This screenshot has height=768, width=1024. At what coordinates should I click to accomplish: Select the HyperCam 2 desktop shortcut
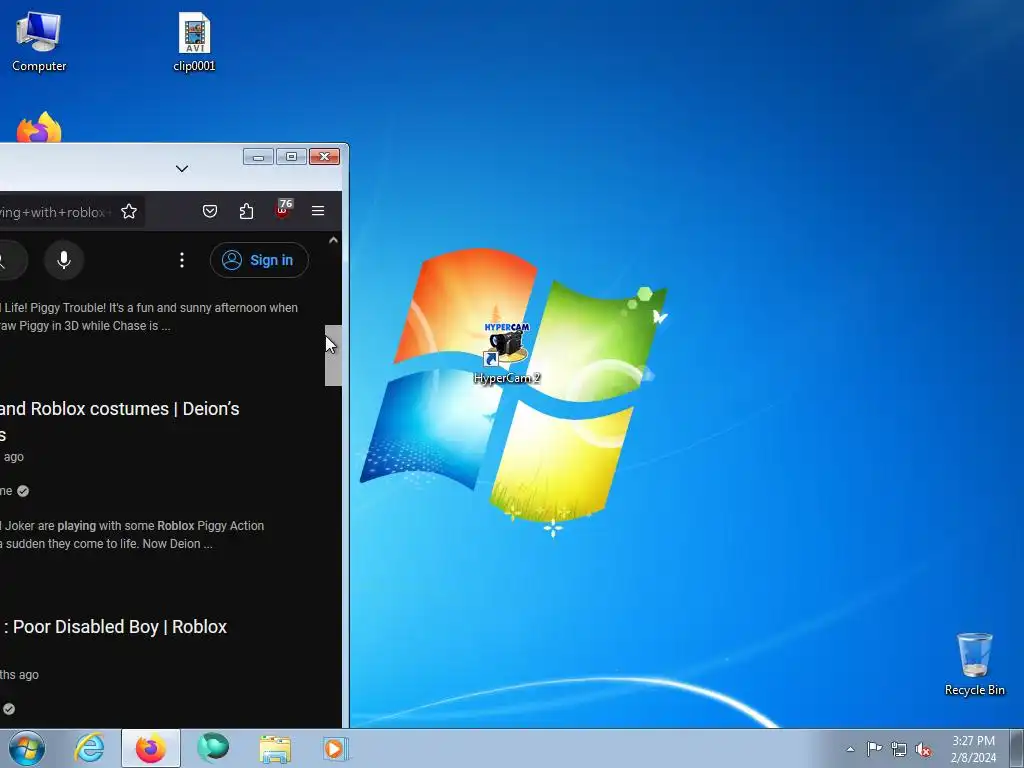click(x=507, y=353)
